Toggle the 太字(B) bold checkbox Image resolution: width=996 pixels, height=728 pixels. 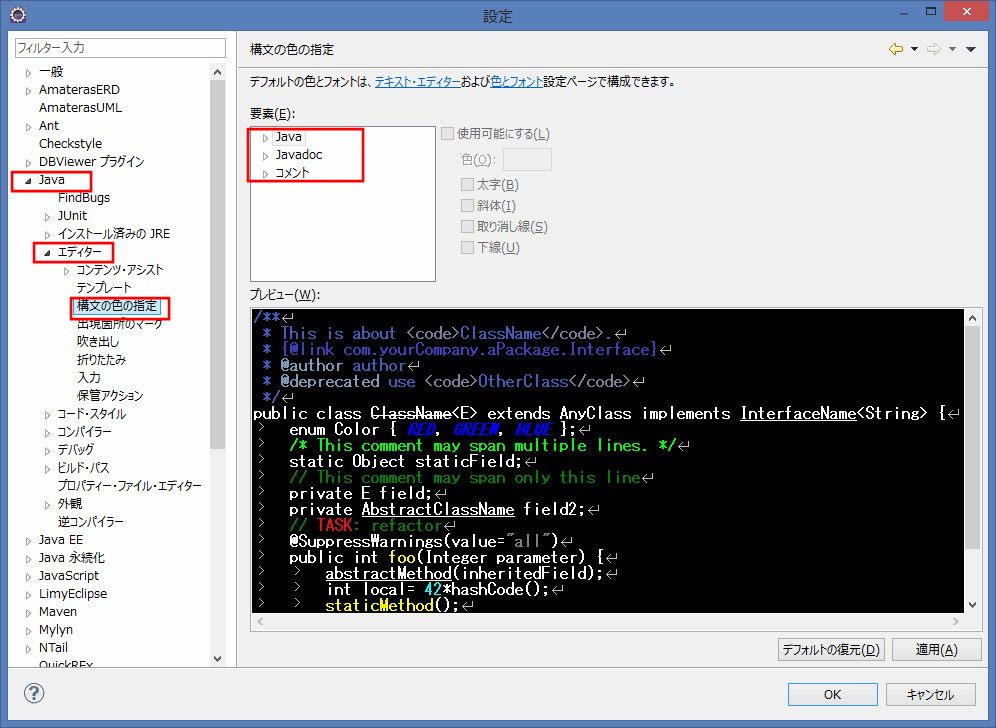pyautogui.click(x=468, y=185)
